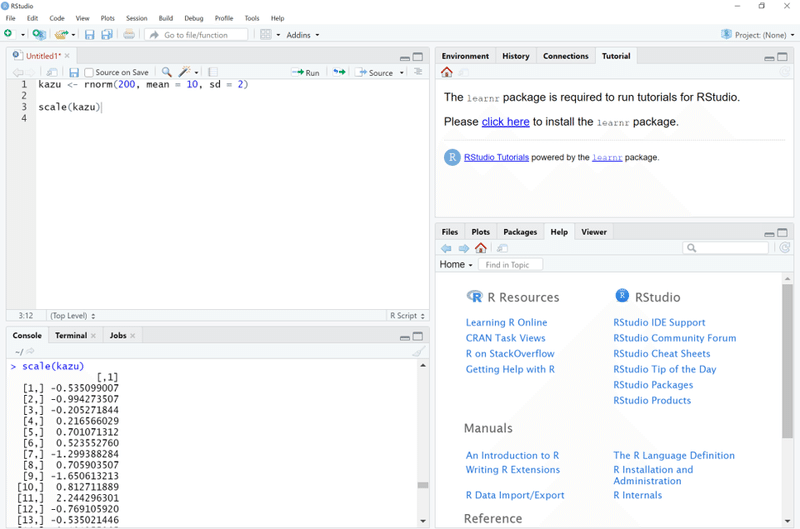
Task: Open the Addins dropdown
Action: click(303, 35)
